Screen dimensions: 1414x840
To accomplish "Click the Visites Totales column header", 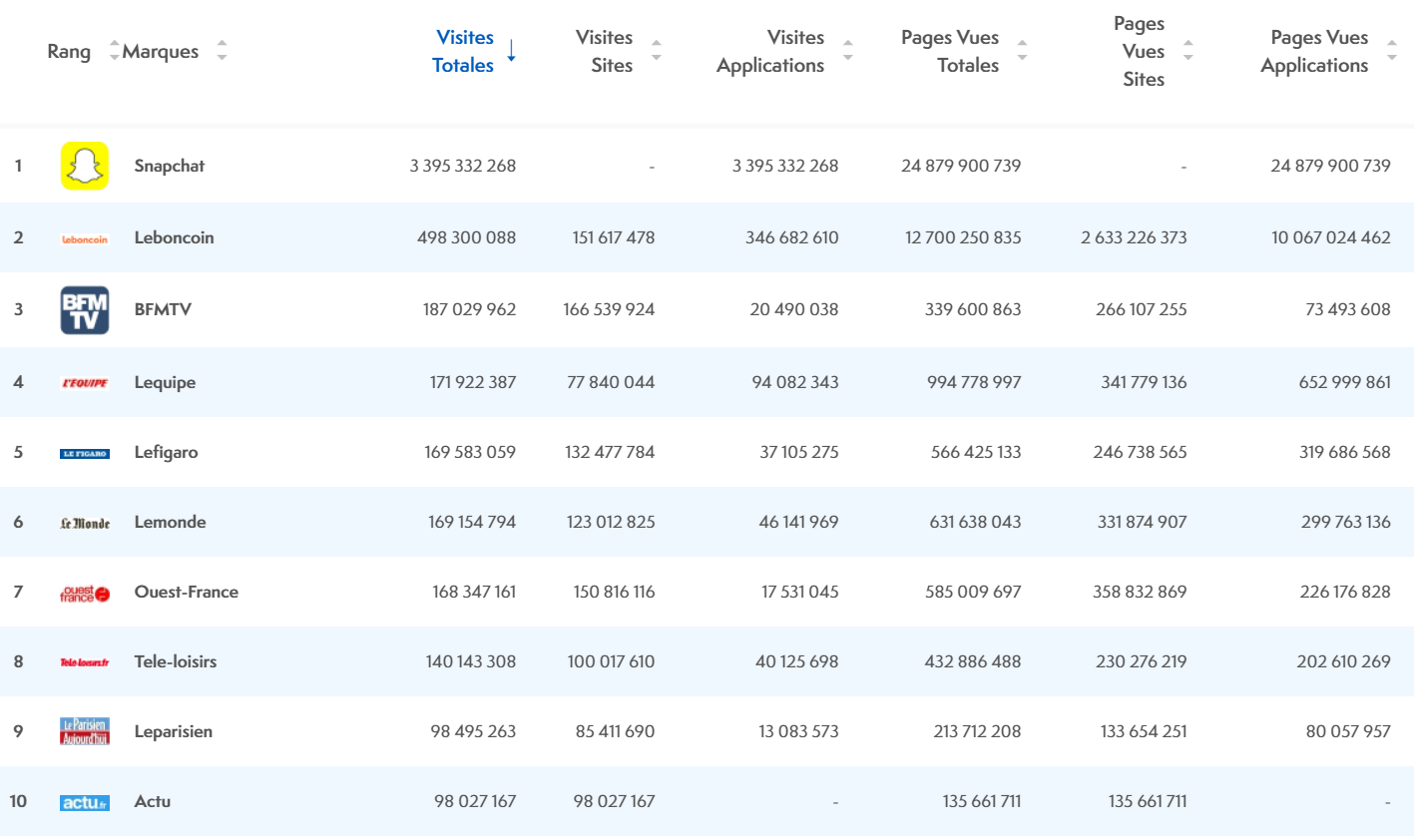I will pyautogui.click(x=464, y=51).
